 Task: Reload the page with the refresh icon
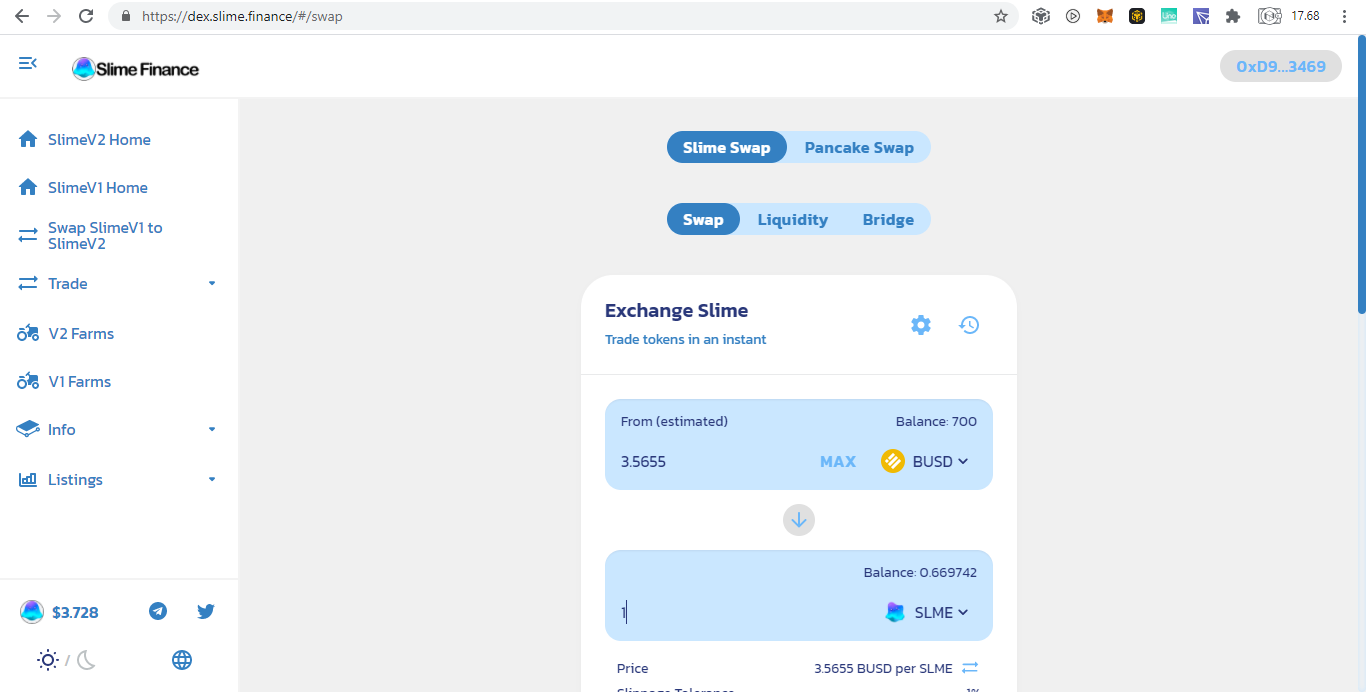tap(87, 16)
